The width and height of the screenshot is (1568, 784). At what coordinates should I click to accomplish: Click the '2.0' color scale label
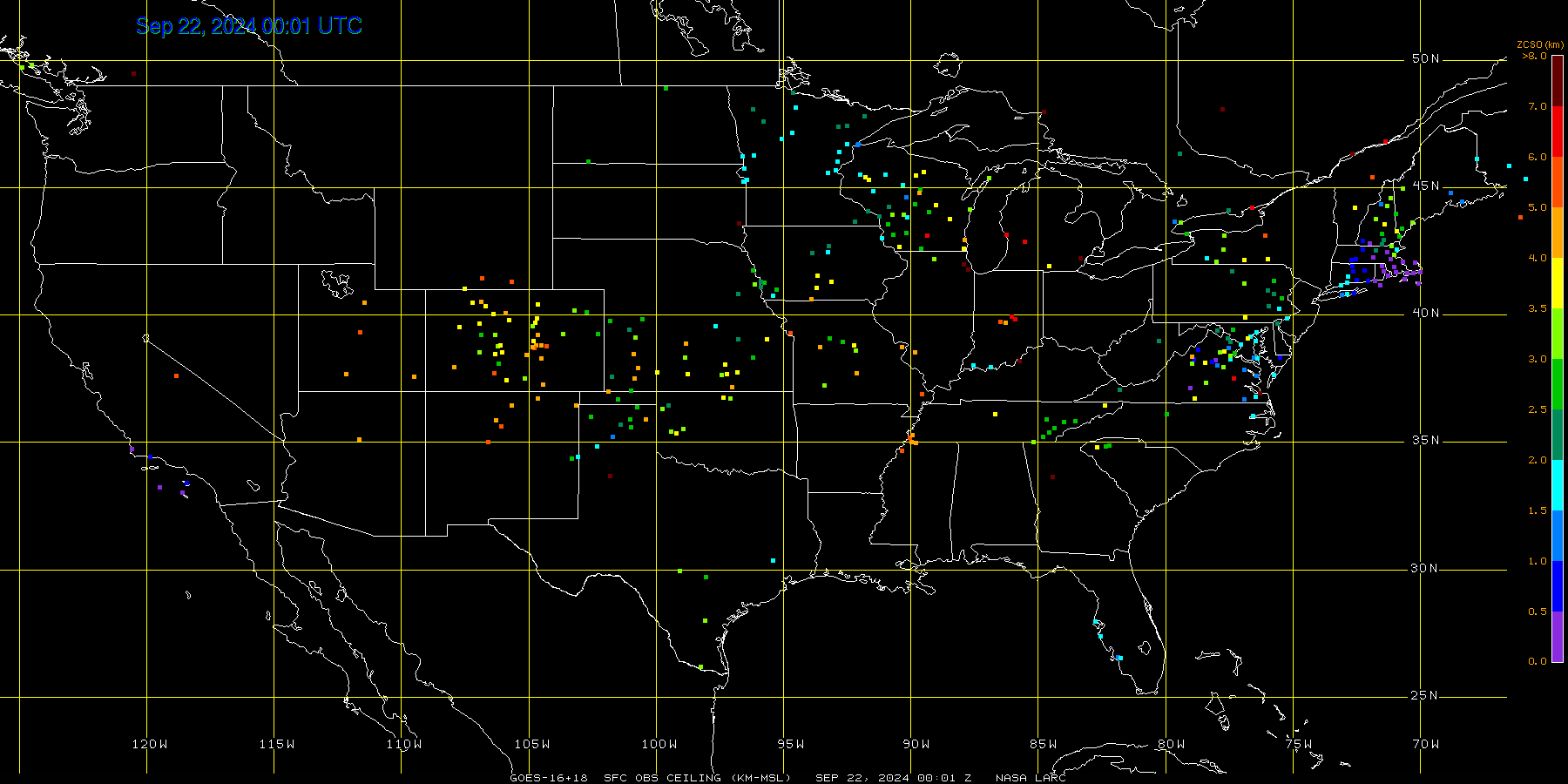[1538, 461]
